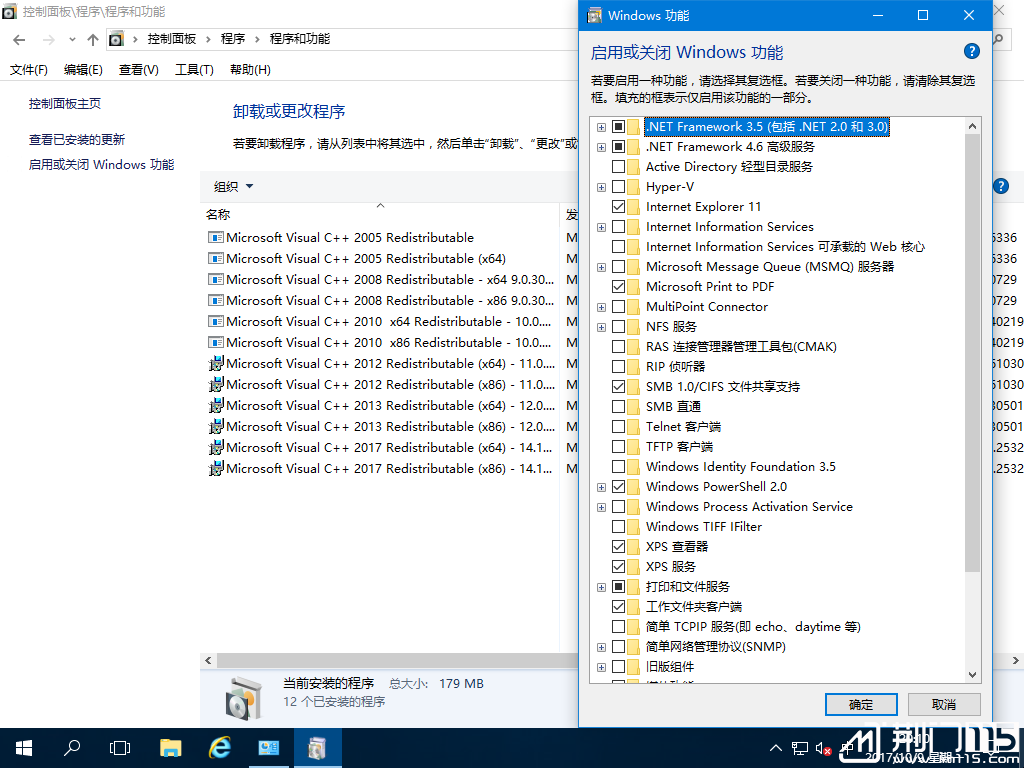Expand .NET Framework 4.6 高级服务 node
1024x768 pixels.
601,148
